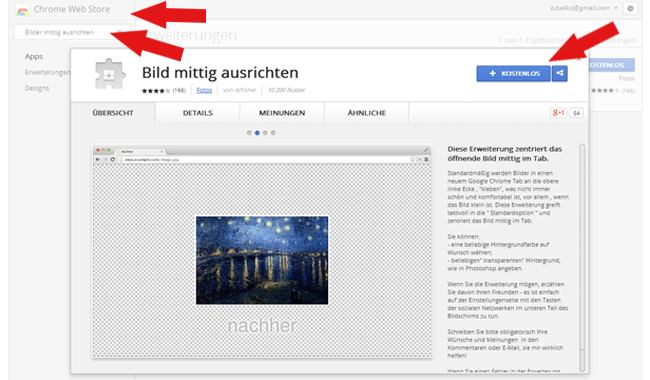Click the nachher screenshot preview image
Viewport: 650px width, 380px height.
(262, 251)
